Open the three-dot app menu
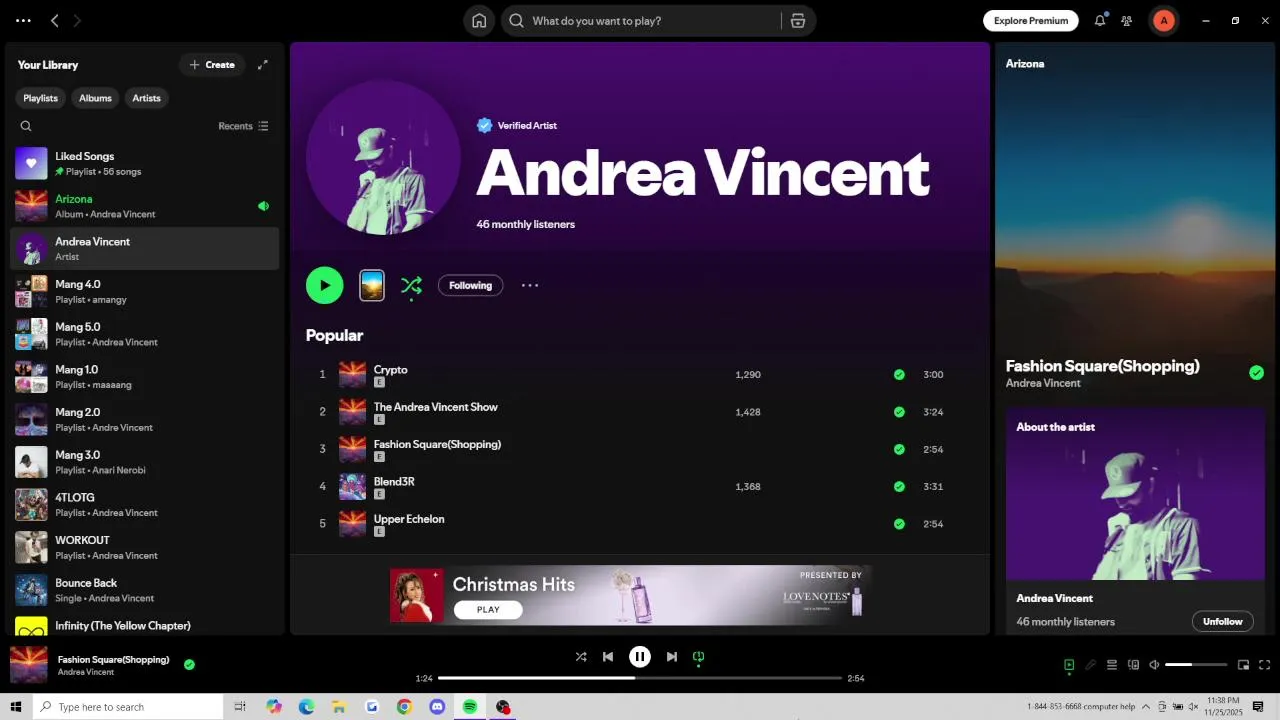This screenshot has height=720, width=1280. pyautogui.click(x=23, y=20)
